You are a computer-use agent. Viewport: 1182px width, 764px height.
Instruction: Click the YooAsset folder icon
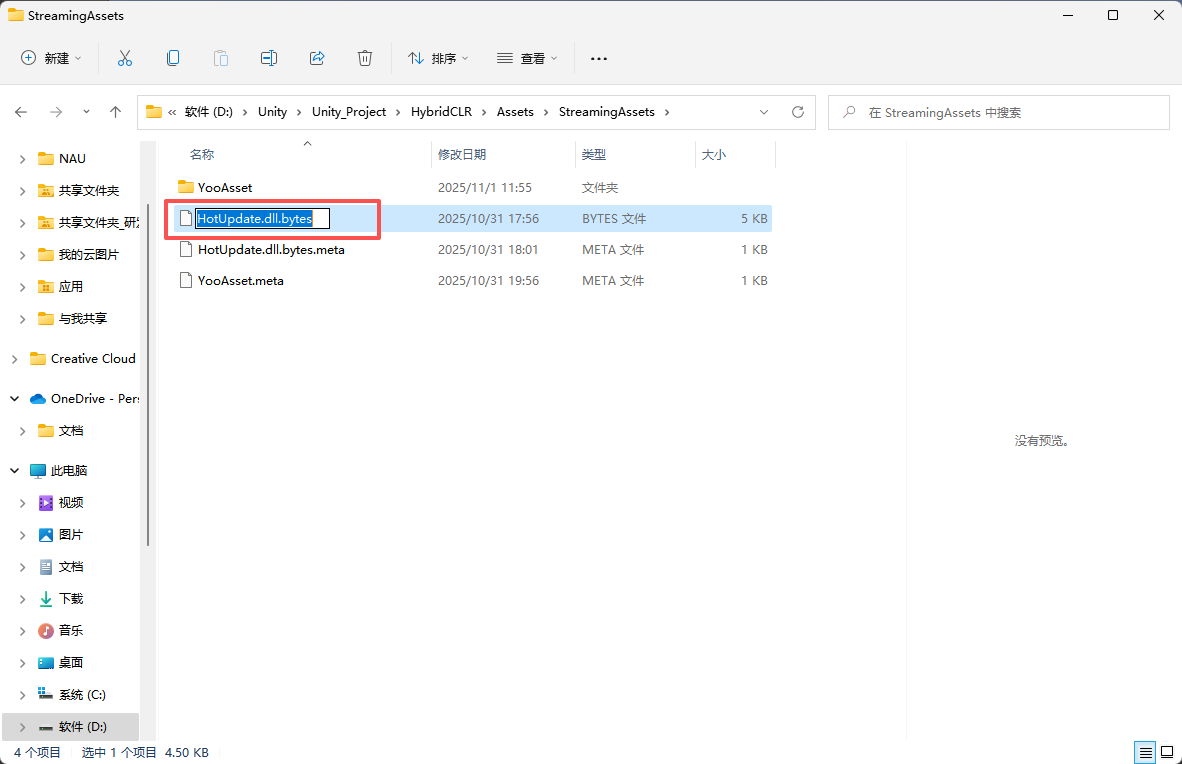tap(185, 186)
